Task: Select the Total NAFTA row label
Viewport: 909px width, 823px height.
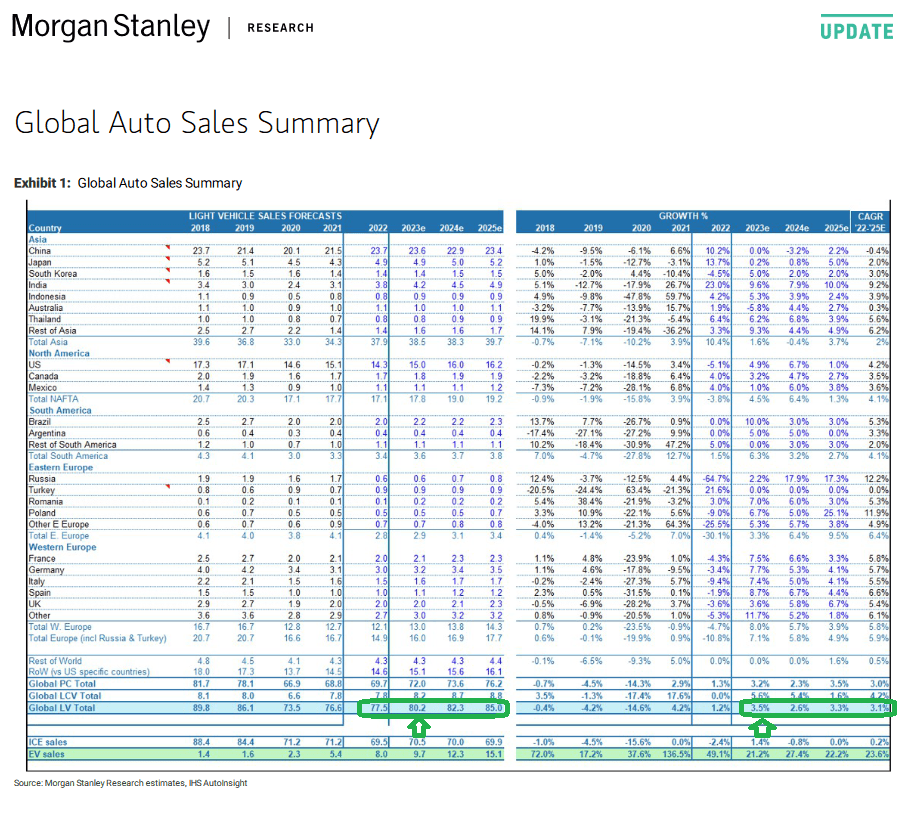Action: pyautogui.click(x=53, y=399)
